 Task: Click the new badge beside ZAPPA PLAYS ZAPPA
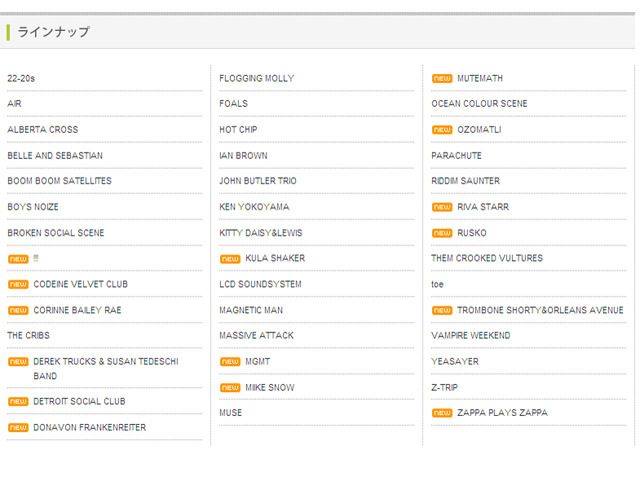click(x=442, y=413)
